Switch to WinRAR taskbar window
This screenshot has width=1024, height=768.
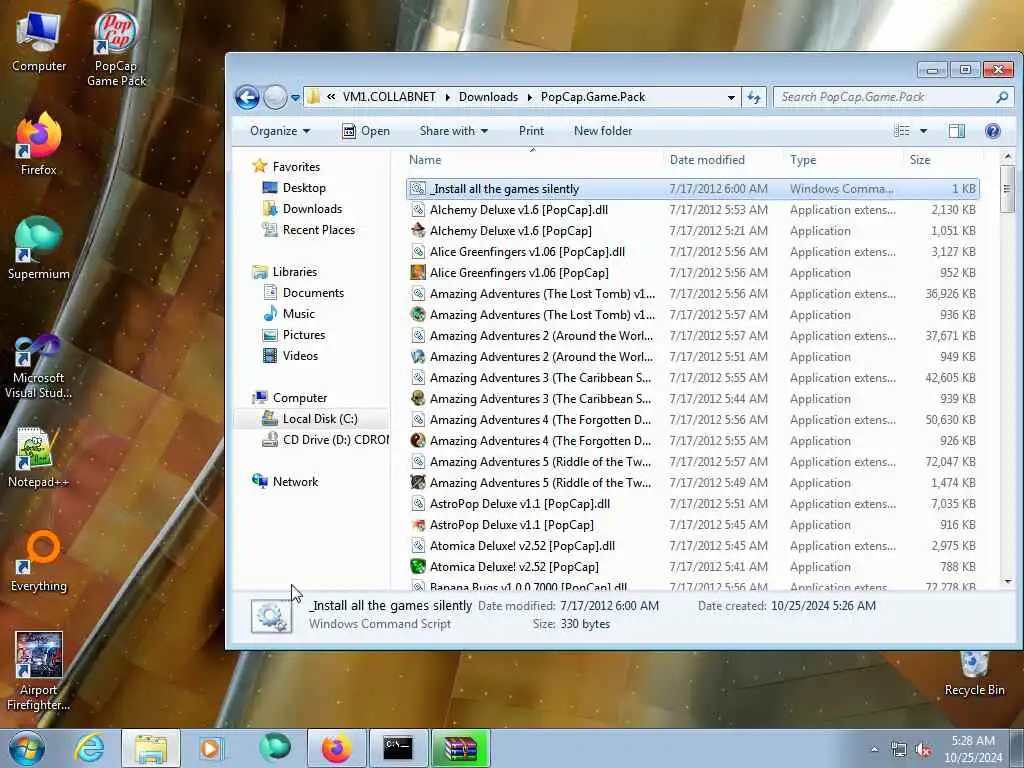460,748
